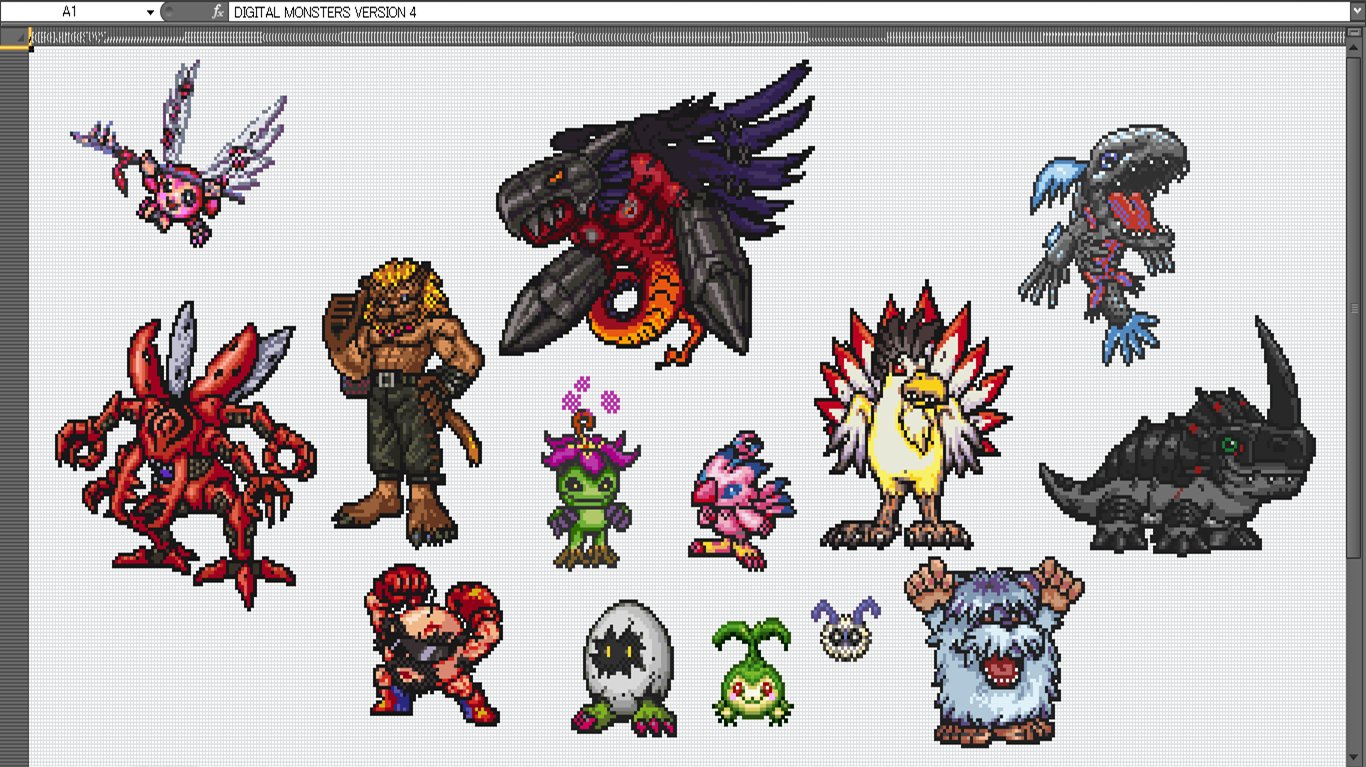Click the Insert Function fx icon
This screenshot has height=767, width=1366.
pyautogui.click(x=218, y=12)
